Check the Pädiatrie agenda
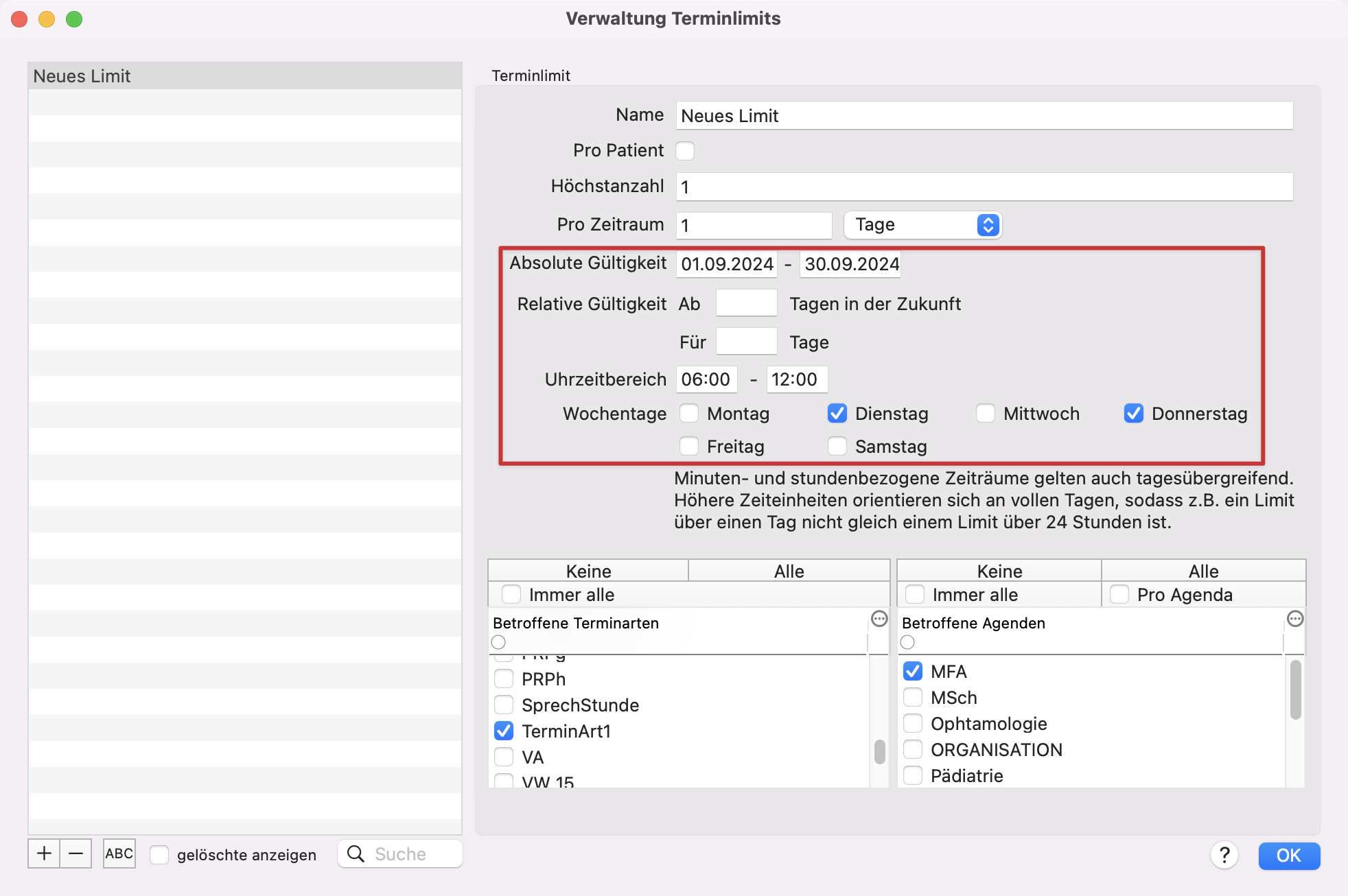The height and width of the screenshot is (896, 1348). [913, 775]
